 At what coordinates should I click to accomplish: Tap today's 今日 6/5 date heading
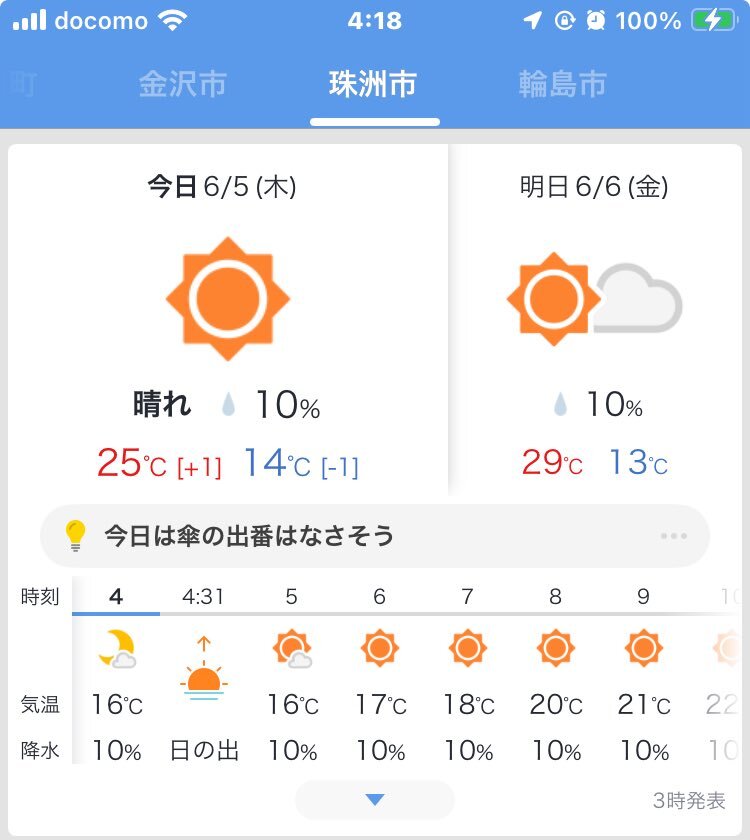(222, 187)
